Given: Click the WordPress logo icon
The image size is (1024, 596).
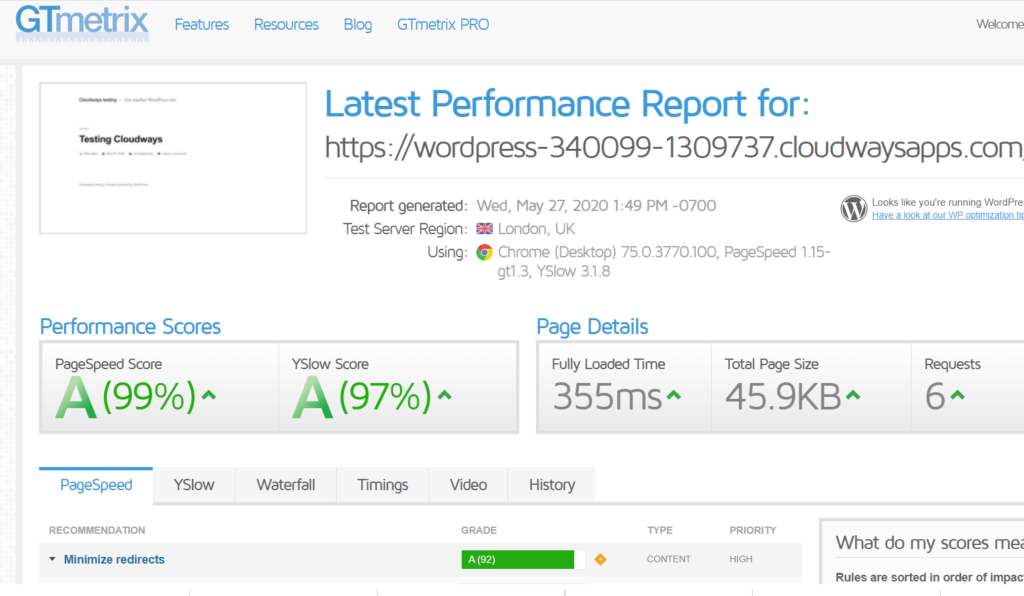Looking at the screenshot, I should tap(854, 209).
